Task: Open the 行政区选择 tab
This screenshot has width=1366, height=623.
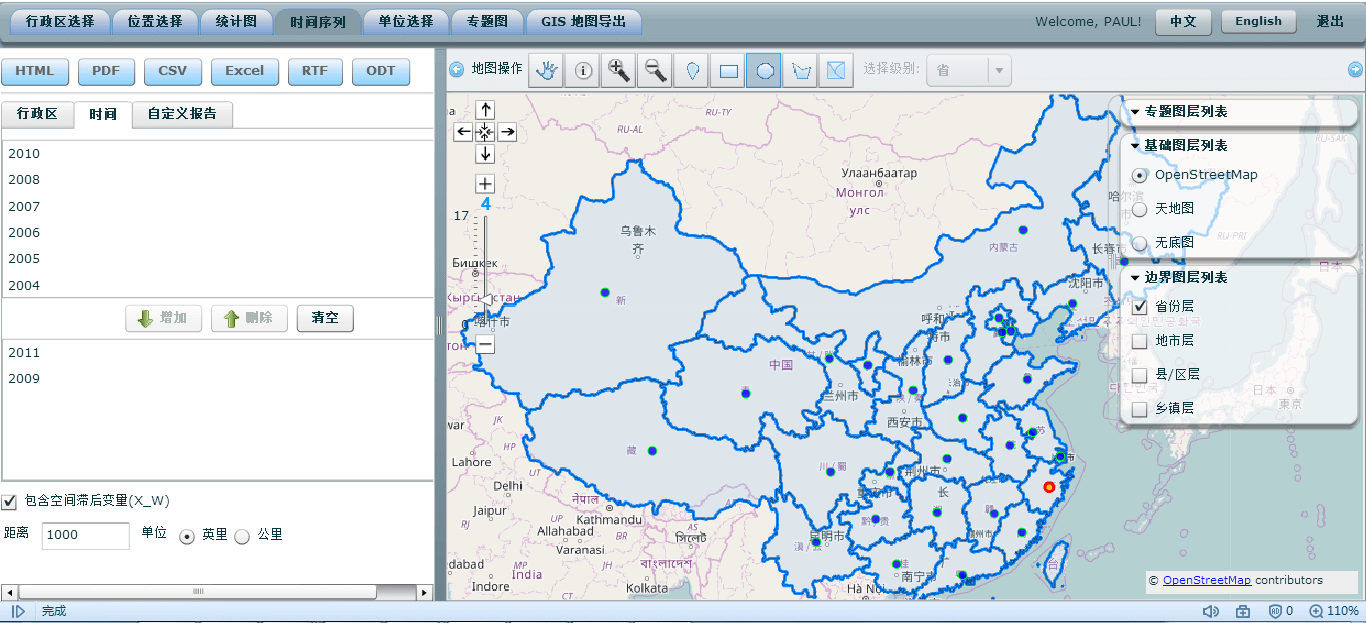Action: click(x=60, y=21)
